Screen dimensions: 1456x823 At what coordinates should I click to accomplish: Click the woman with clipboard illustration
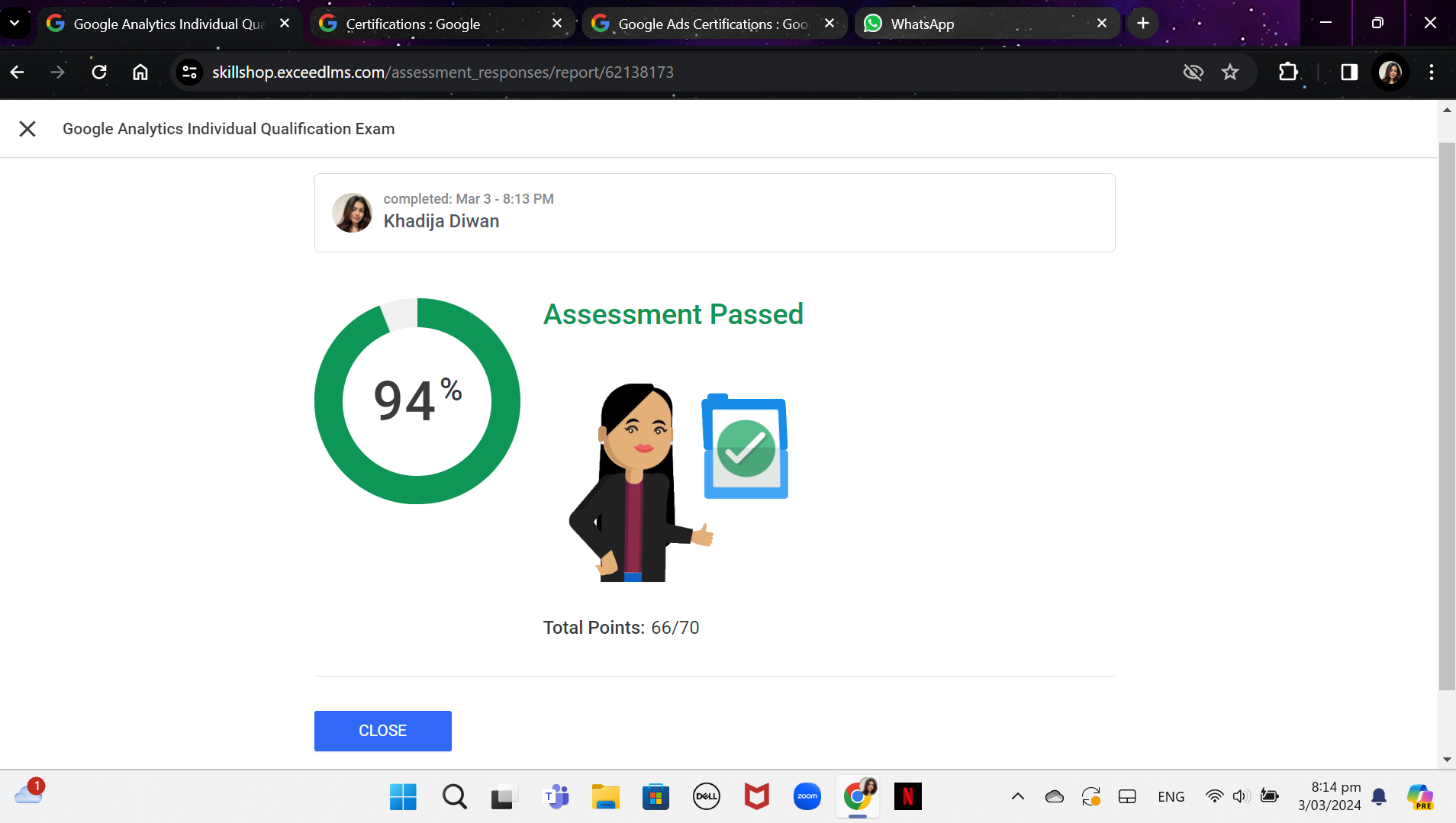point(678,482)
